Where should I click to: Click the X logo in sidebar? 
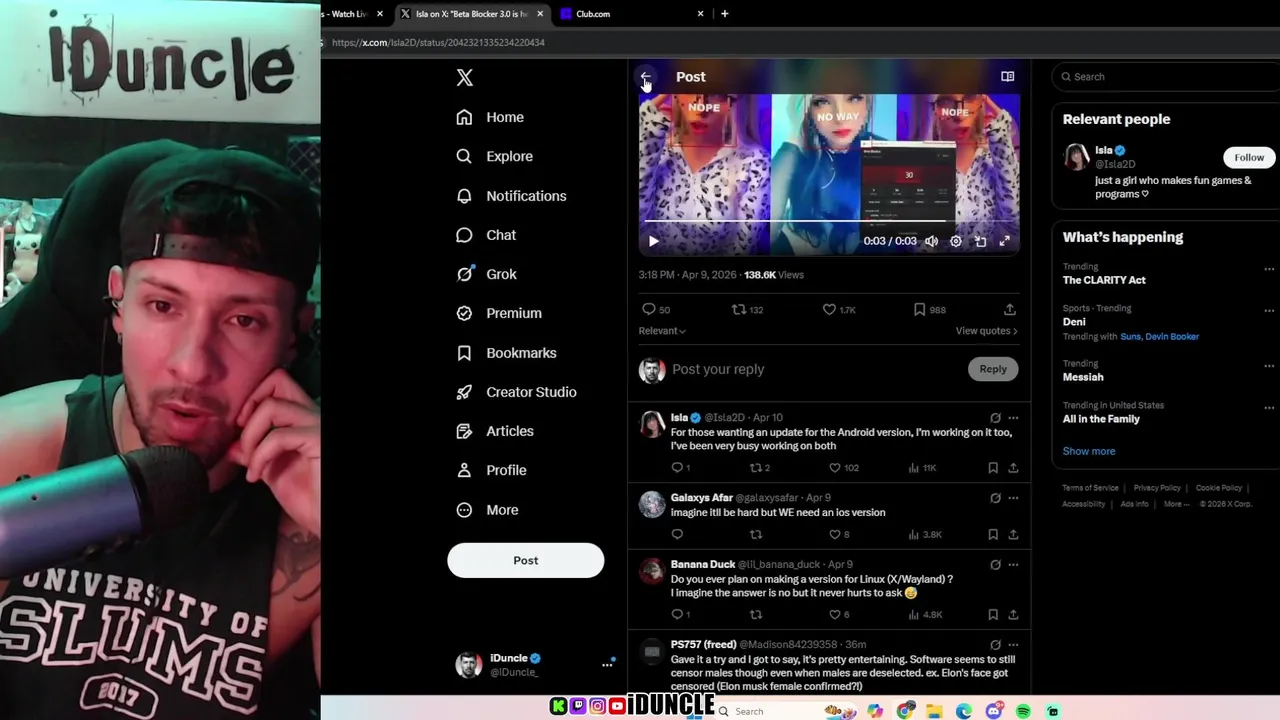click(464, 78)
